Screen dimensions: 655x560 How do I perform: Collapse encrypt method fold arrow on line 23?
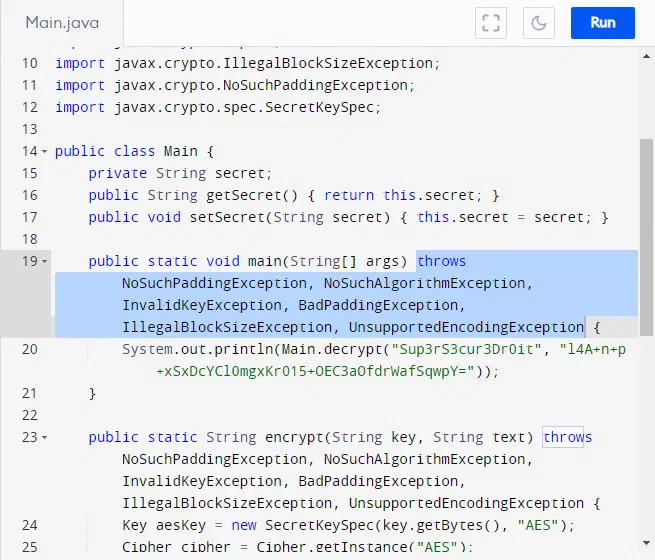coord(45,438)
